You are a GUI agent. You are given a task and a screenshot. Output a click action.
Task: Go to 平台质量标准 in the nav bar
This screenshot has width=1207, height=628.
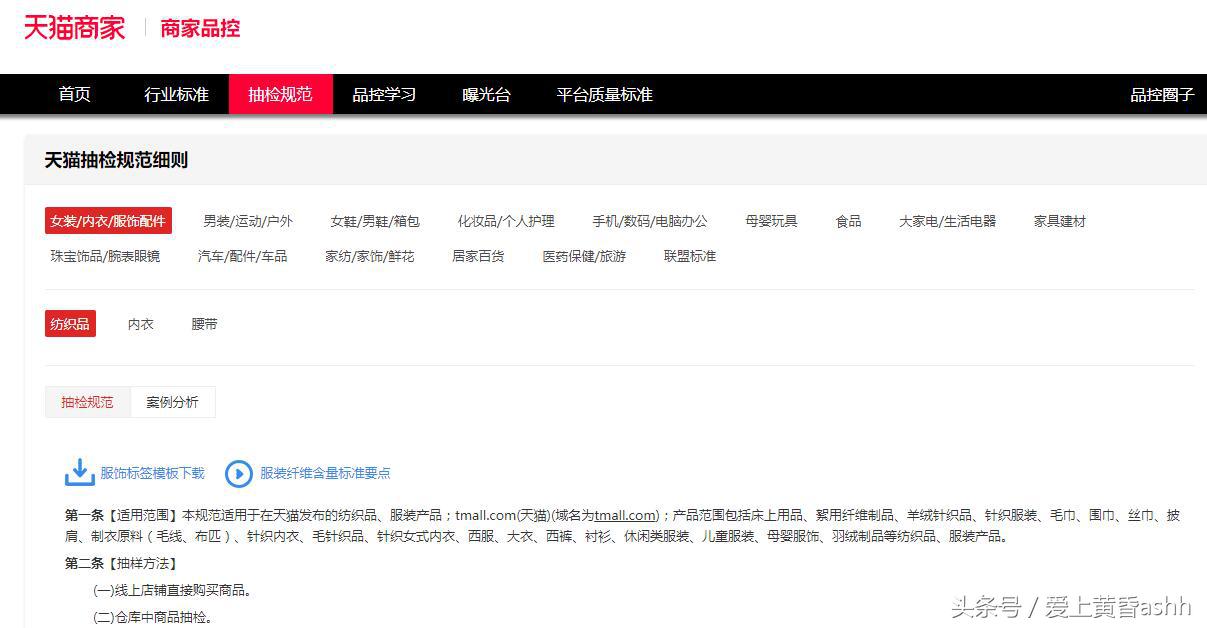click(x=605, y=94)
